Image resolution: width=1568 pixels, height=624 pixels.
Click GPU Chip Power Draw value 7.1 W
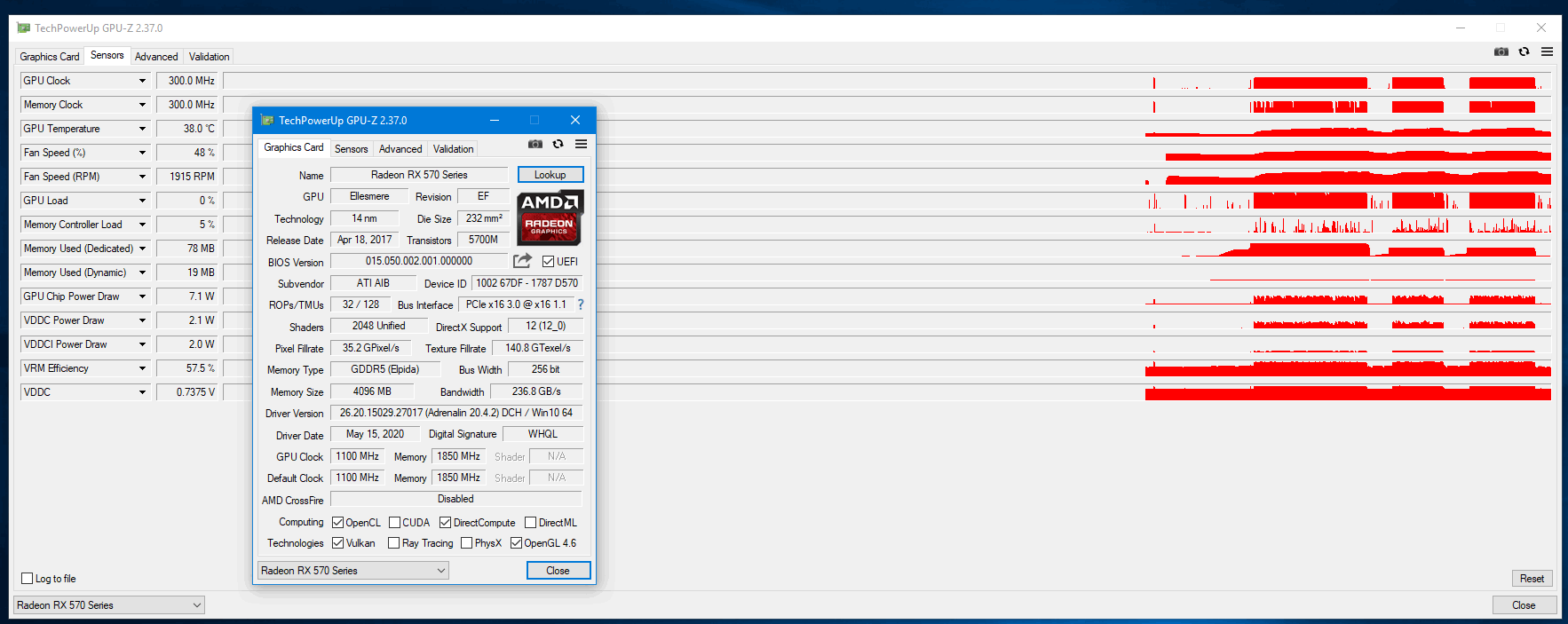(187, 296)
